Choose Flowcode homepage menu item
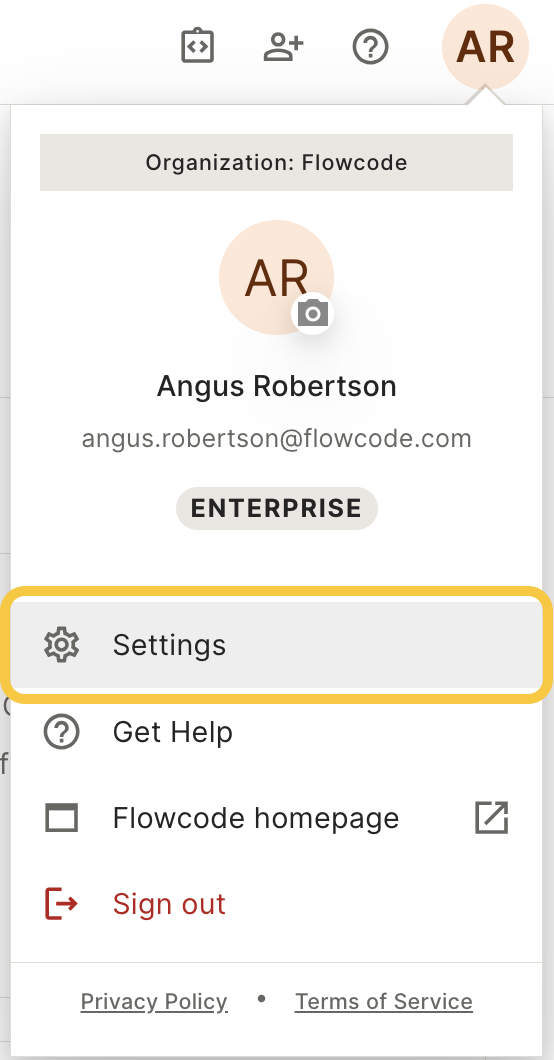Viewport: 554px width, 1060px height. (x=276, y=818)
